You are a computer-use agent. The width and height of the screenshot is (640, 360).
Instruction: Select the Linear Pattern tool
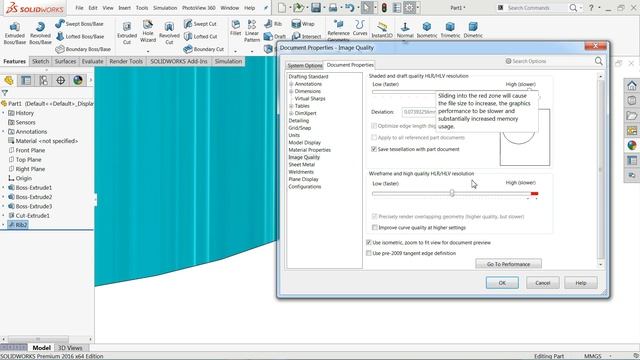point(252,31)
